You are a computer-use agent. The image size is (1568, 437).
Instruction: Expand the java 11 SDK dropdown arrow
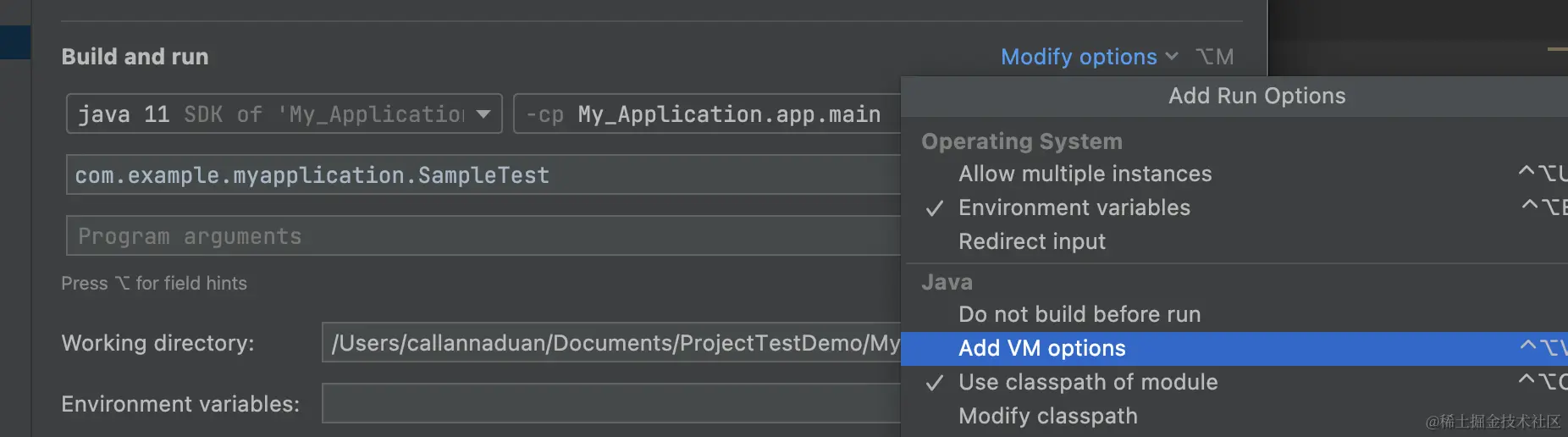point(483,113)
